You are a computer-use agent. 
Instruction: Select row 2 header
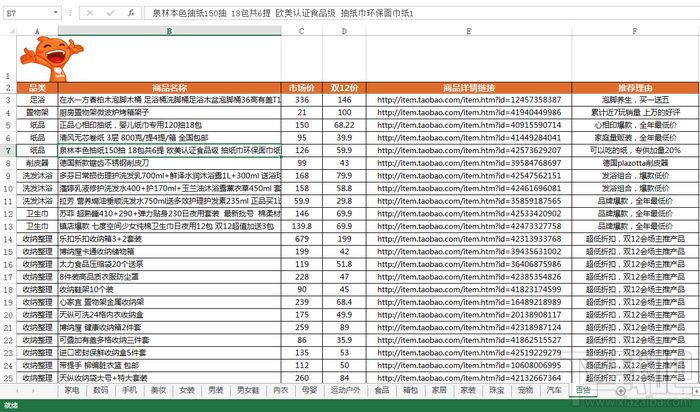pyautogui.click(x=8, y=87)
